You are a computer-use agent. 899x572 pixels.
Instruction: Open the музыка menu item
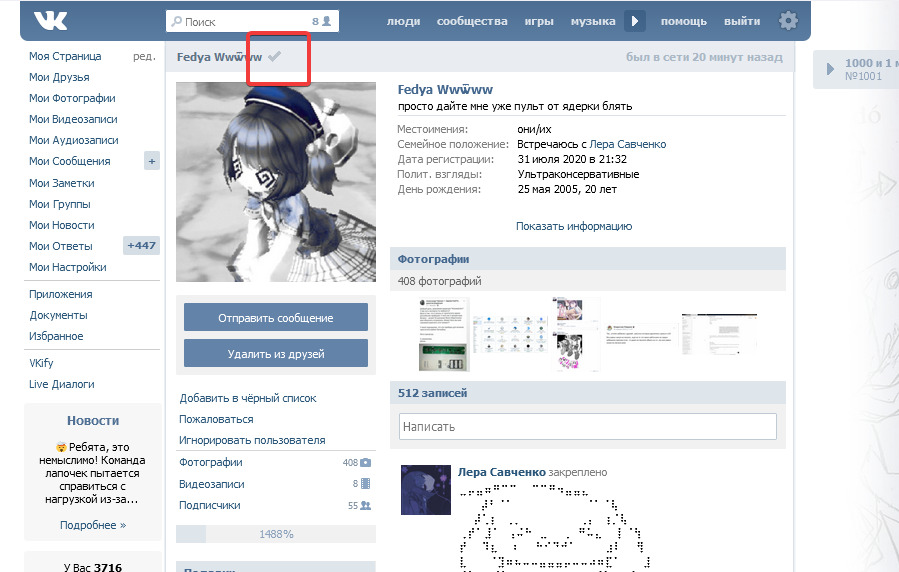click(x=593, y=21)
